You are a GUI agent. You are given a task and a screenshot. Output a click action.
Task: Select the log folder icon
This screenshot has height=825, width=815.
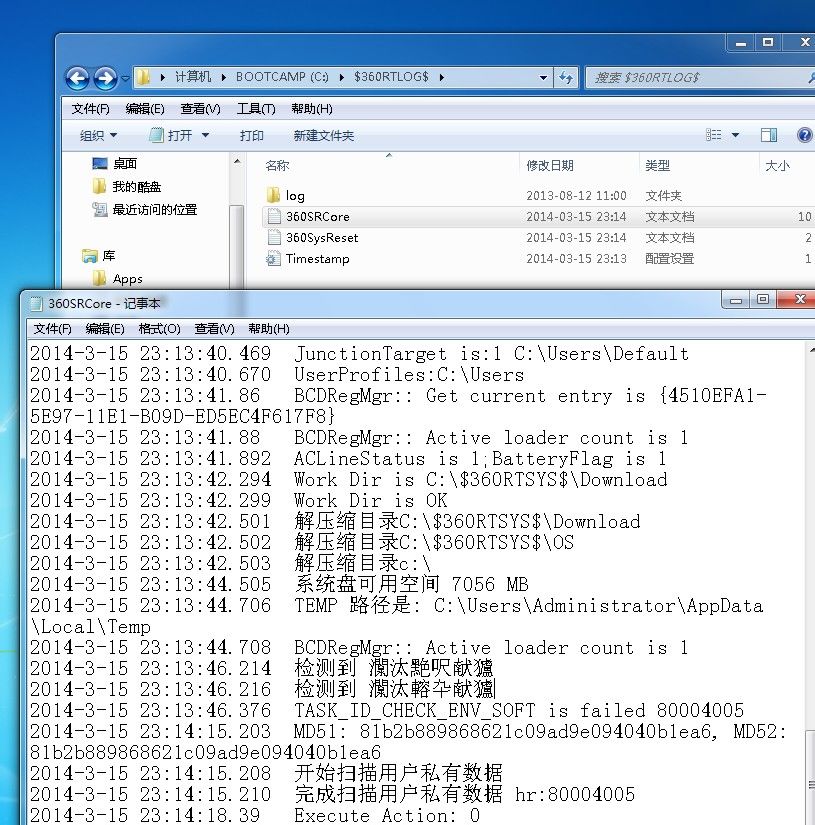coord(273,195)
